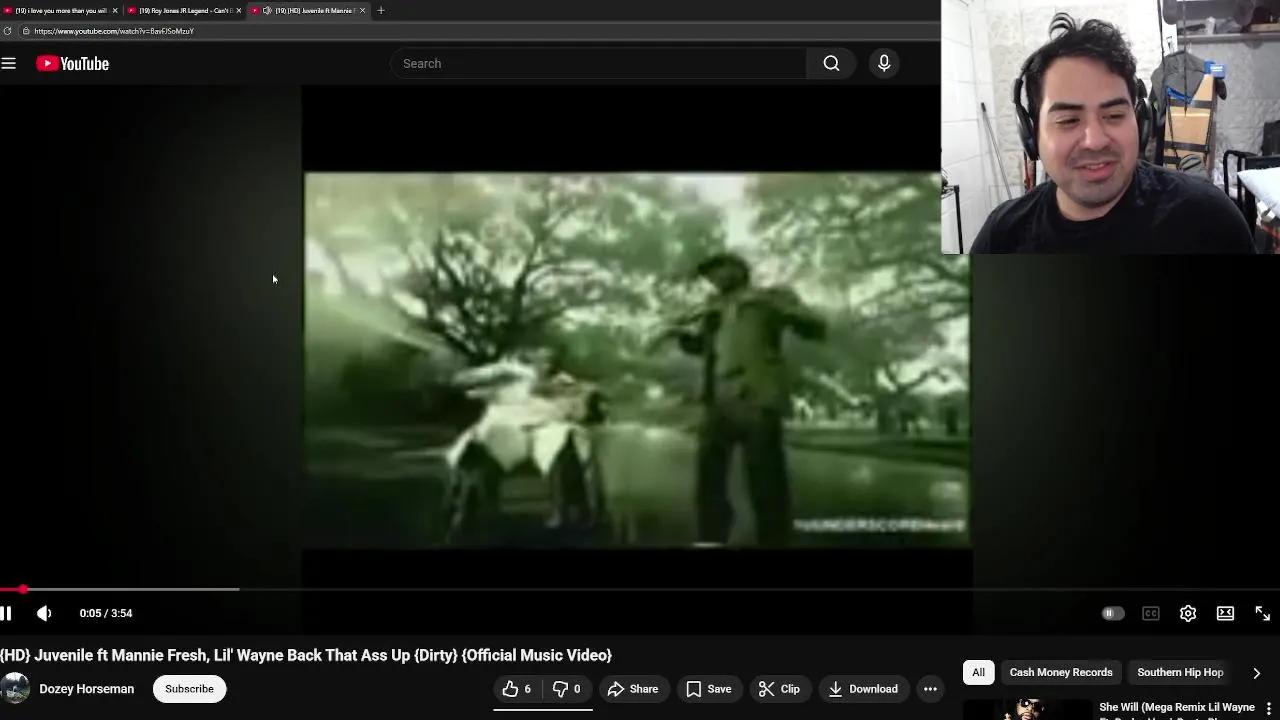Start voice search with microphone icon
The width and height of the screenshot is (1280, 720).
click(x=884, y=63)
